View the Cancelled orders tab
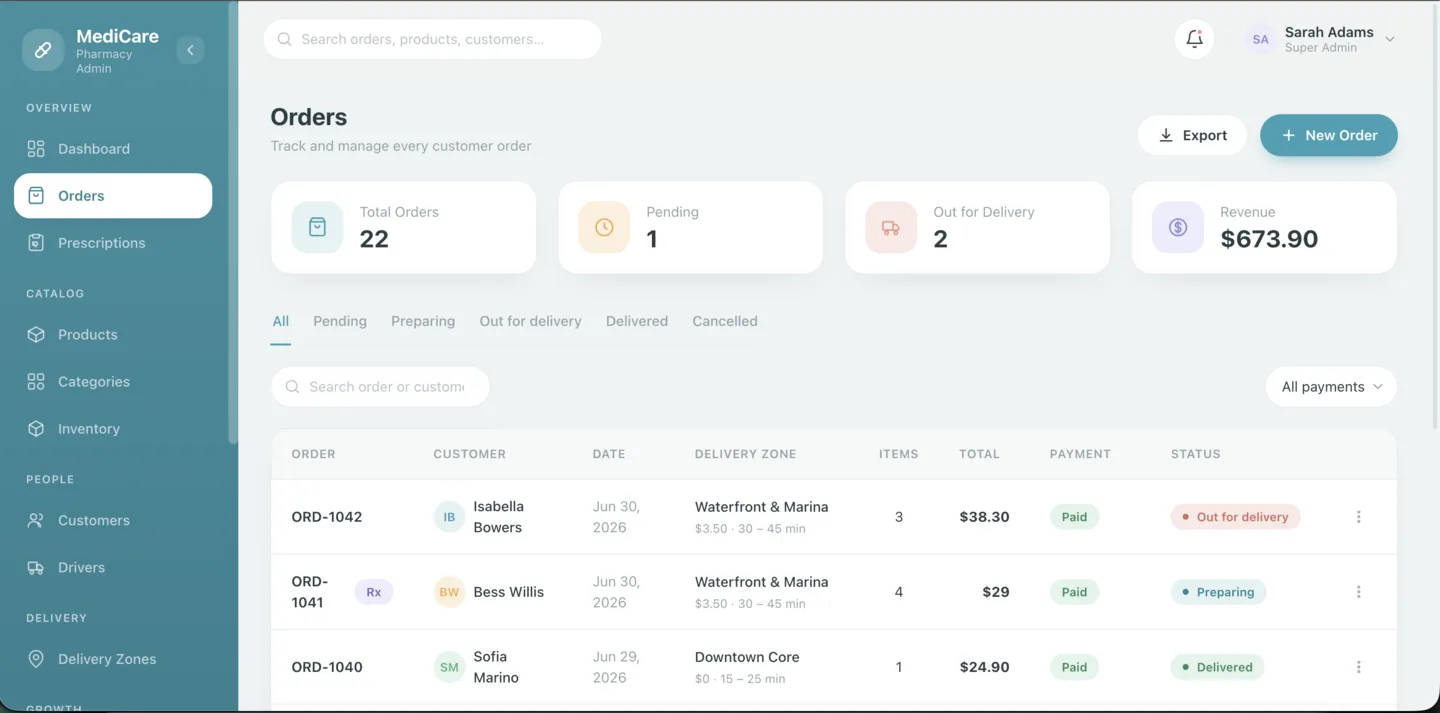This screenshot has height=713, width=1440. tap(725, 321)
